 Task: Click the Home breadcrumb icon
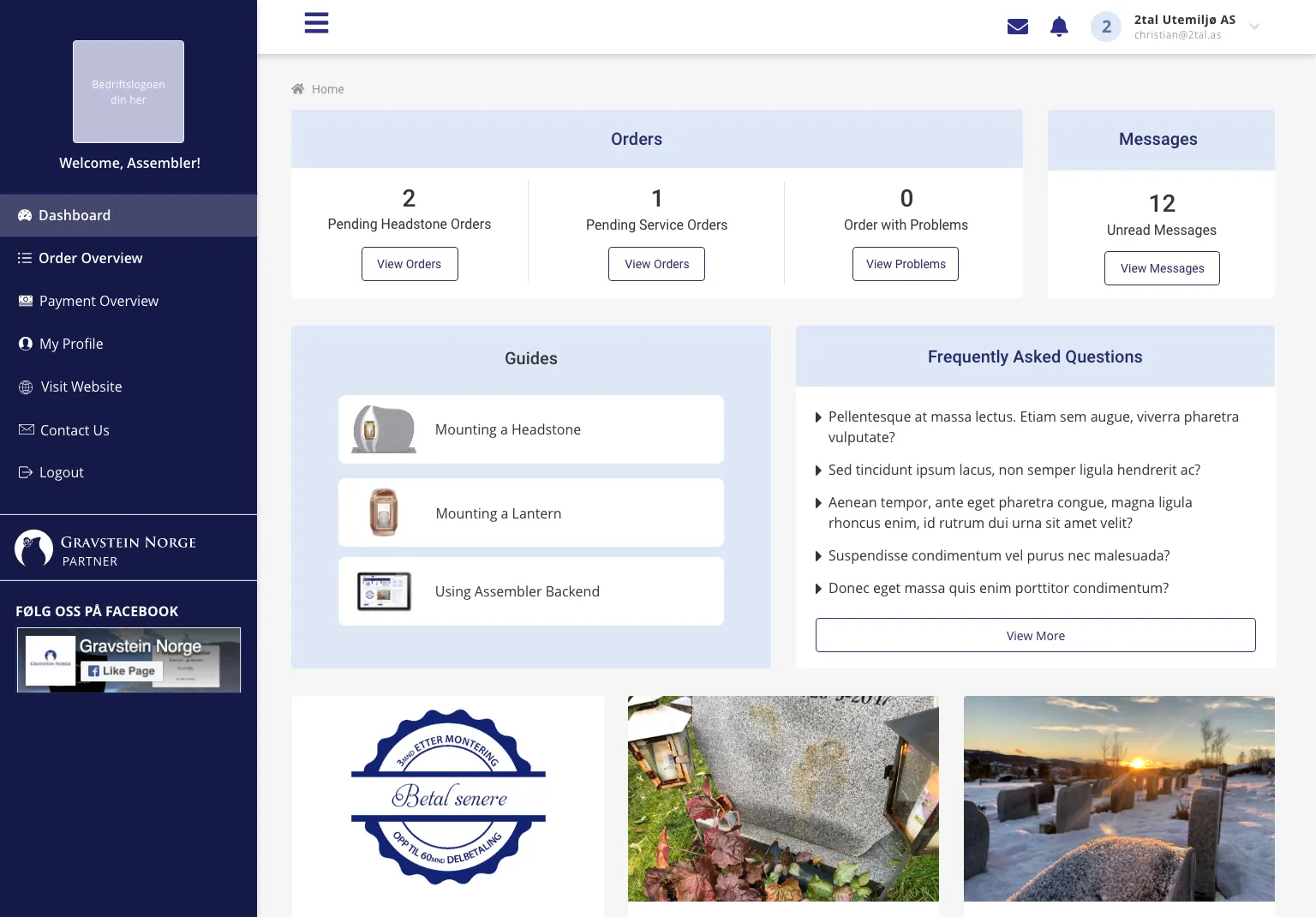298,89
